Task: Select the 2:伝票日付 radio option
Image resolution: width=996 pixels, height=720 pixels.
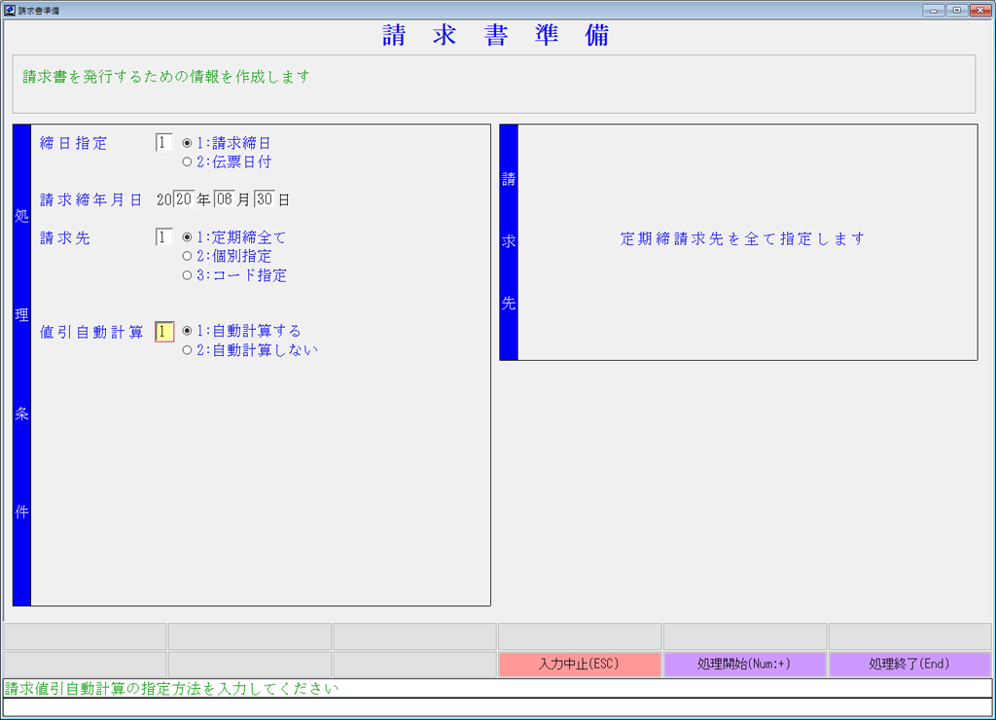Action: point(187,162)
